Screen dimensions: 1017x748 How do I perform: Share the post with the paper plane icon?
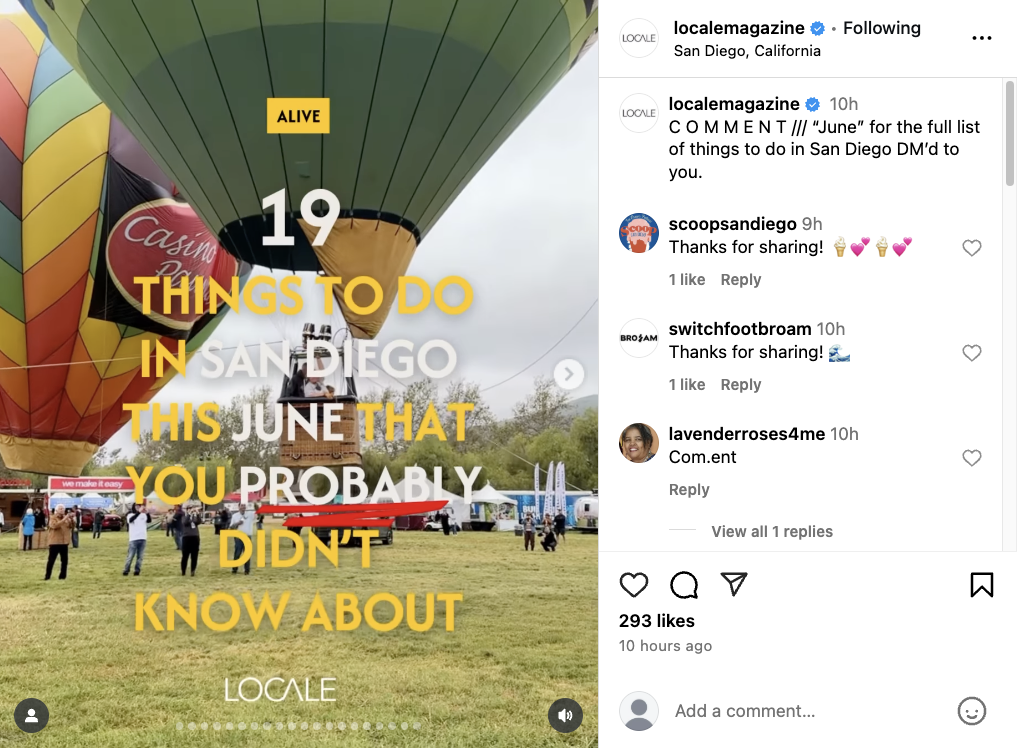point(735,585)
